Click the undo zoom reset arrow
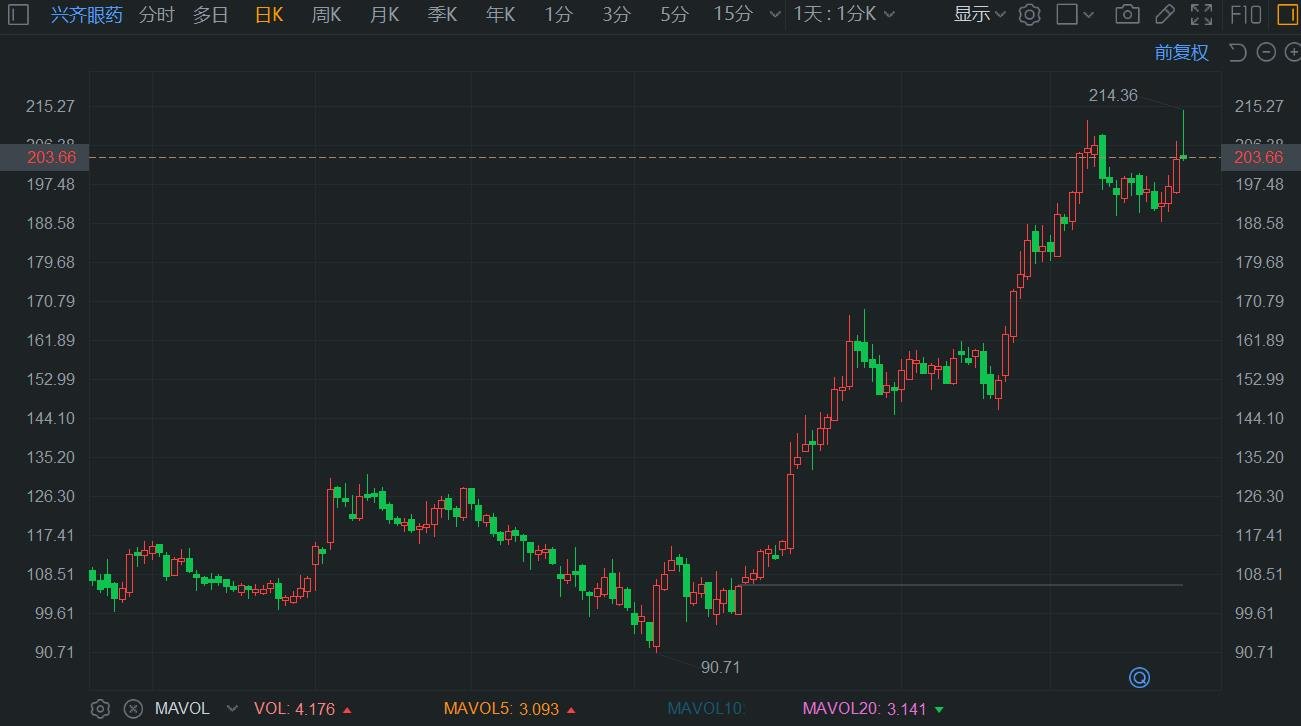1301x726 pixels. (x=1237, y=53)
